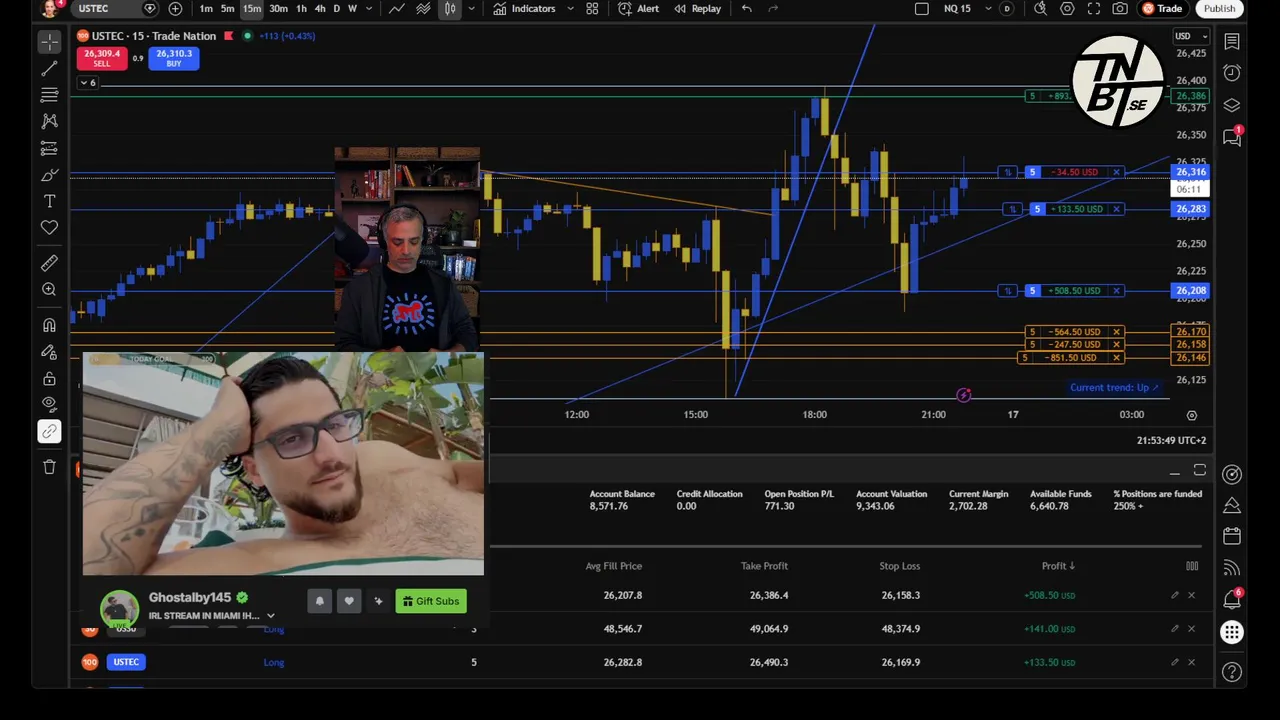Undo the last chart action
1280x720 pixels.
tap(746, 9)
